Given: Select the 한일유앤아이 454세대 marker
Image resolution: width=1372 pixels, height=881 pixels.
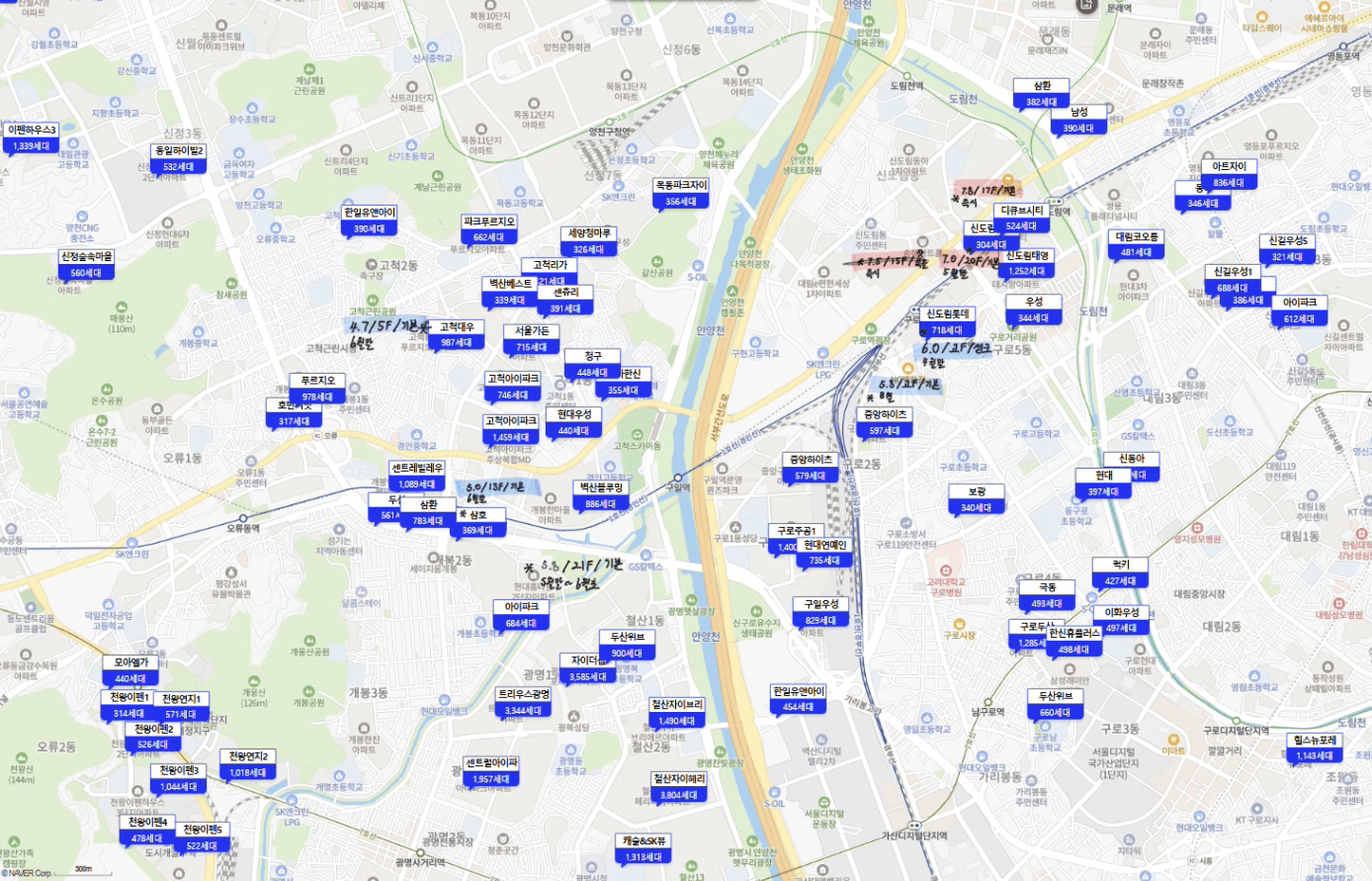Looking at the screenshot, I should (x=799, y=699).
